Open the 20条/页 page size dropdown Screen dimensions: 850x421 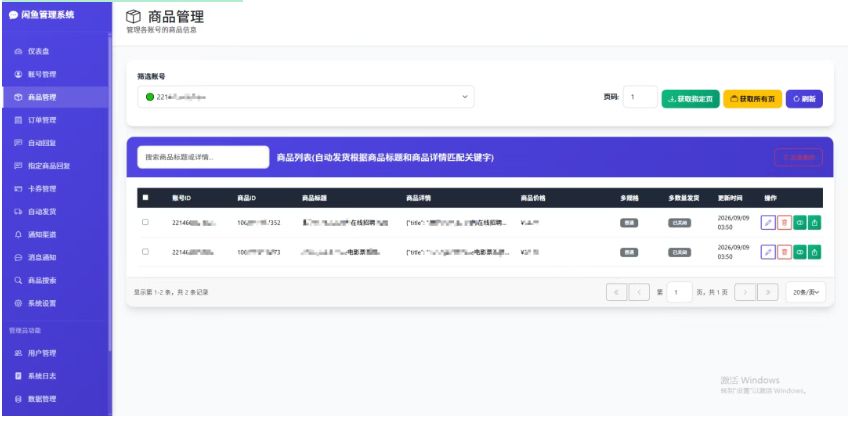pyautogui.click(x=806, y=292)
